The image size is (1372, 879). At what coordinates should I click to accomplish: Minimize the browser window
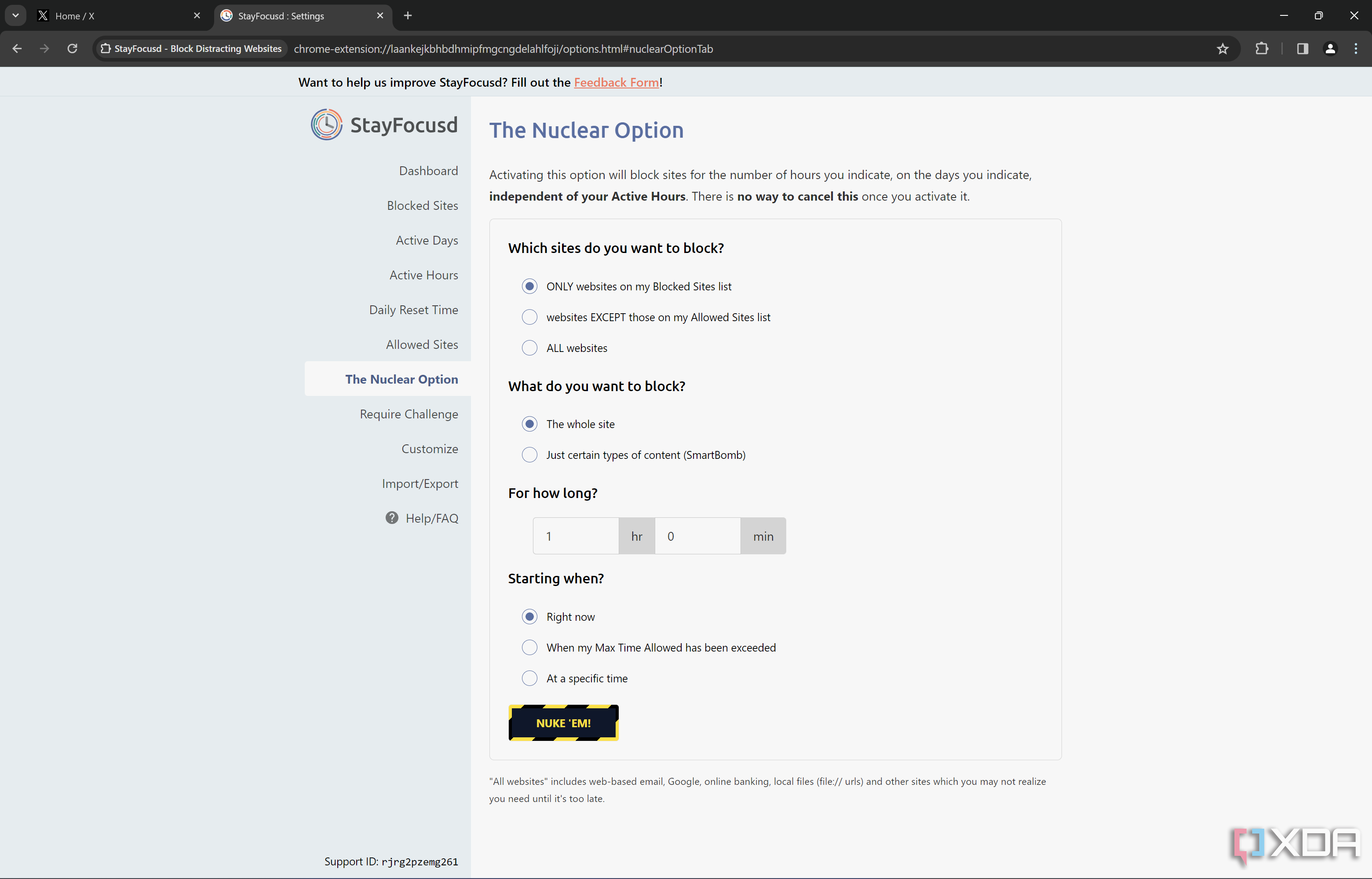click(x=1284, y=15)
